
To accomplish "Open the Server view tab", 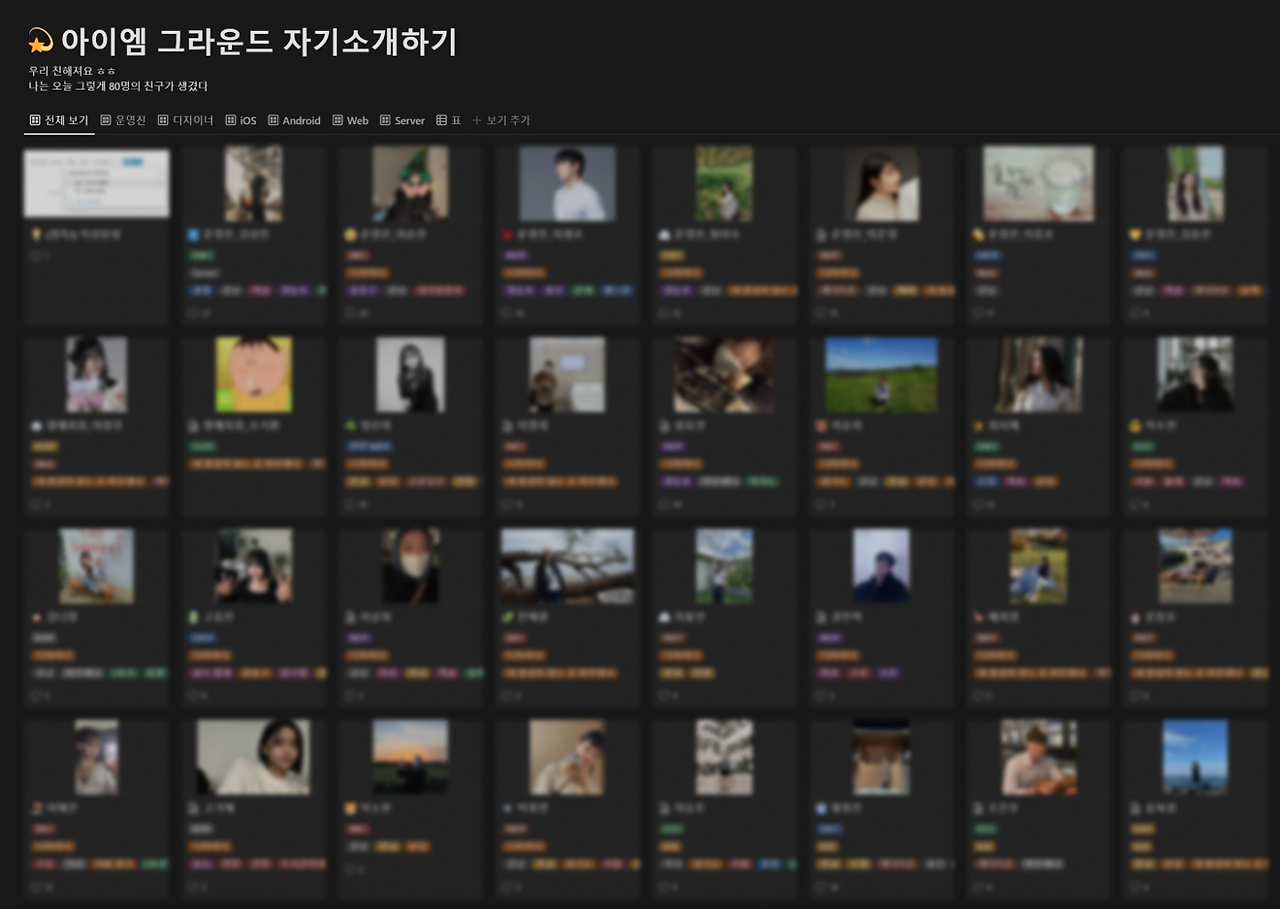I will point(402,120).
